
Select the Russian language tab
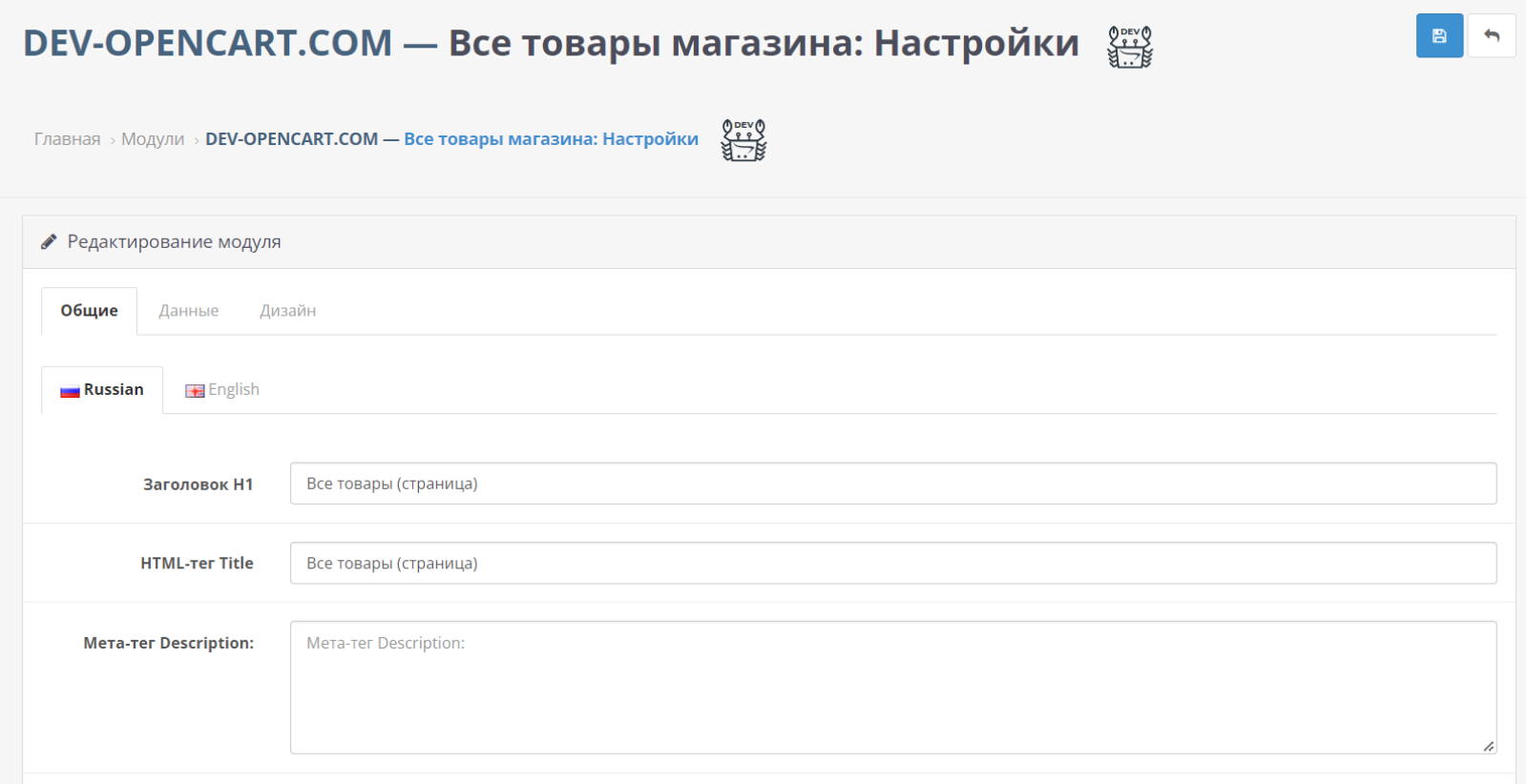[x=102, y=390]
